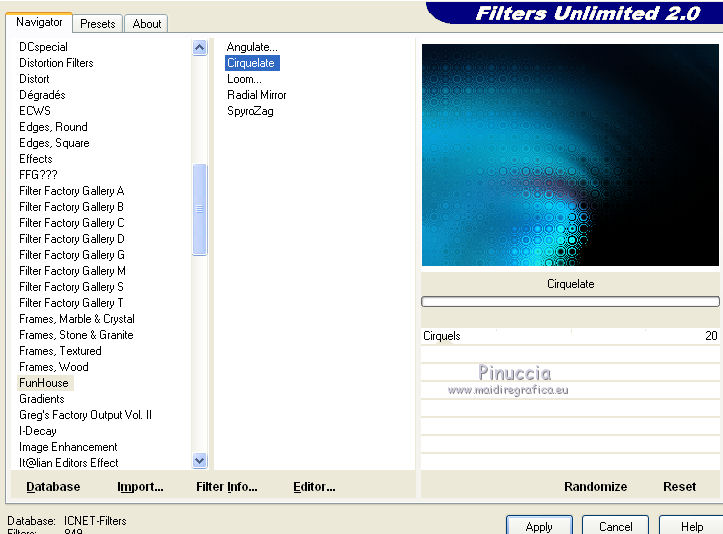Select Filter Factory Gallery B
Viewport: 723px width, 534px height.
(x=71, y=207)
